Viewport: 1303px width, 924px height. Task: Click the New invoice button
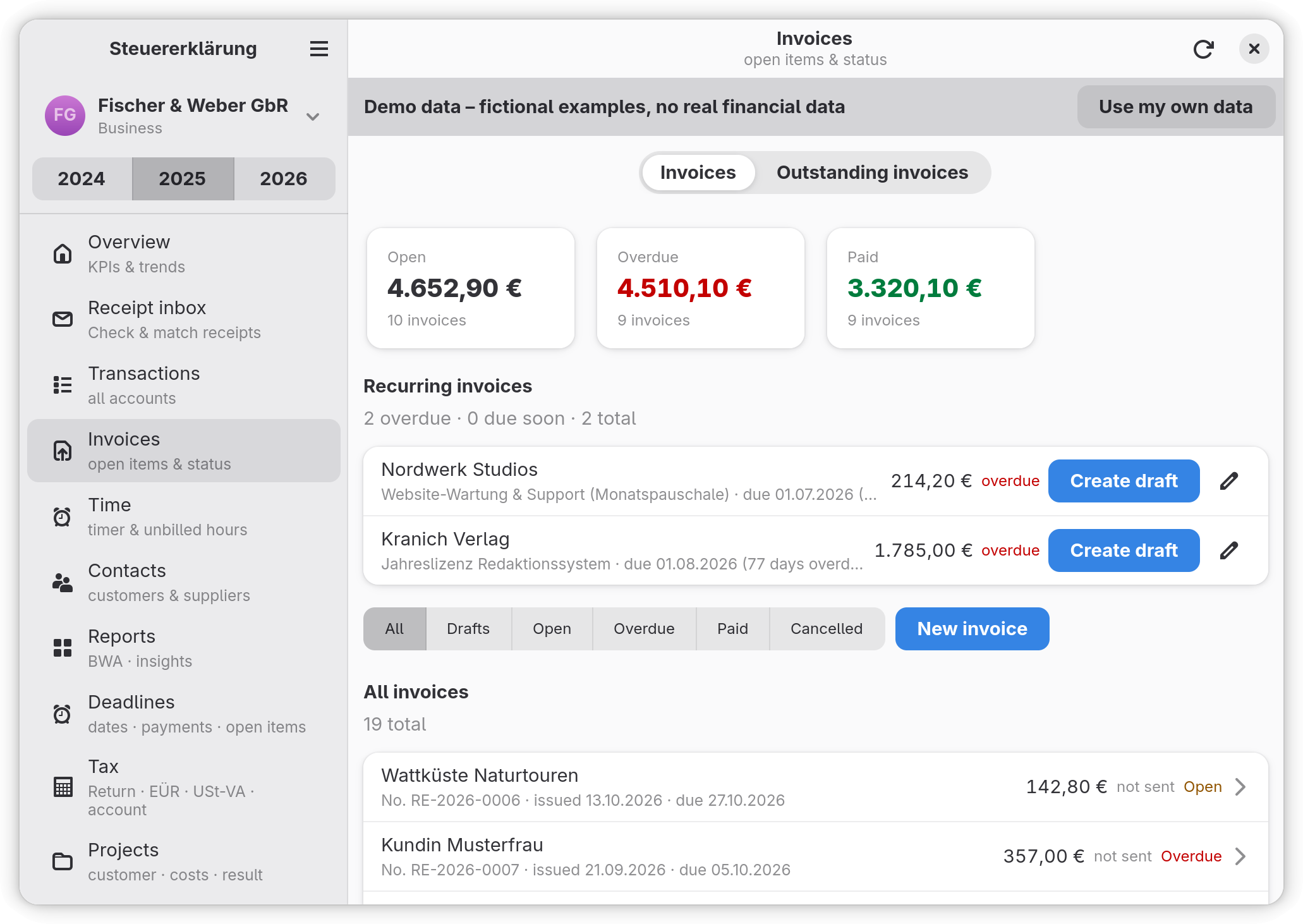coord(972,629)
